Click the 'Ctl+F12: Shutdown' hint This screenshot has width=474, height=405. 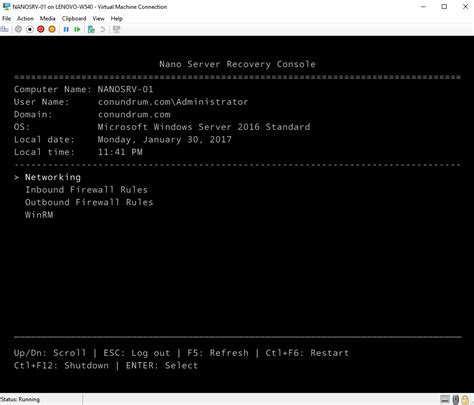point(61,365)
